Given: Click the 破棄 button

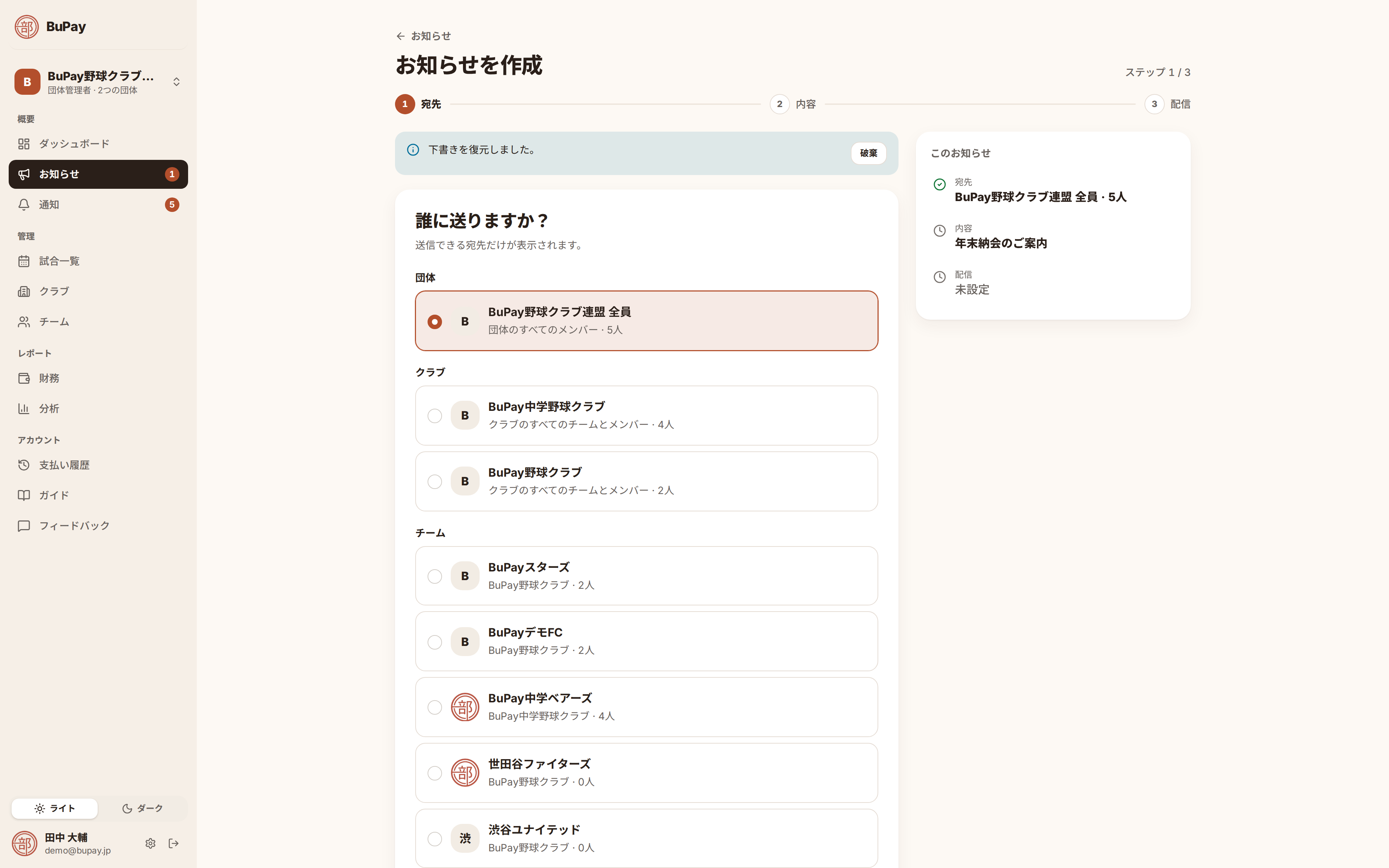Looking at the screenshot, I should tap(868, 153).
